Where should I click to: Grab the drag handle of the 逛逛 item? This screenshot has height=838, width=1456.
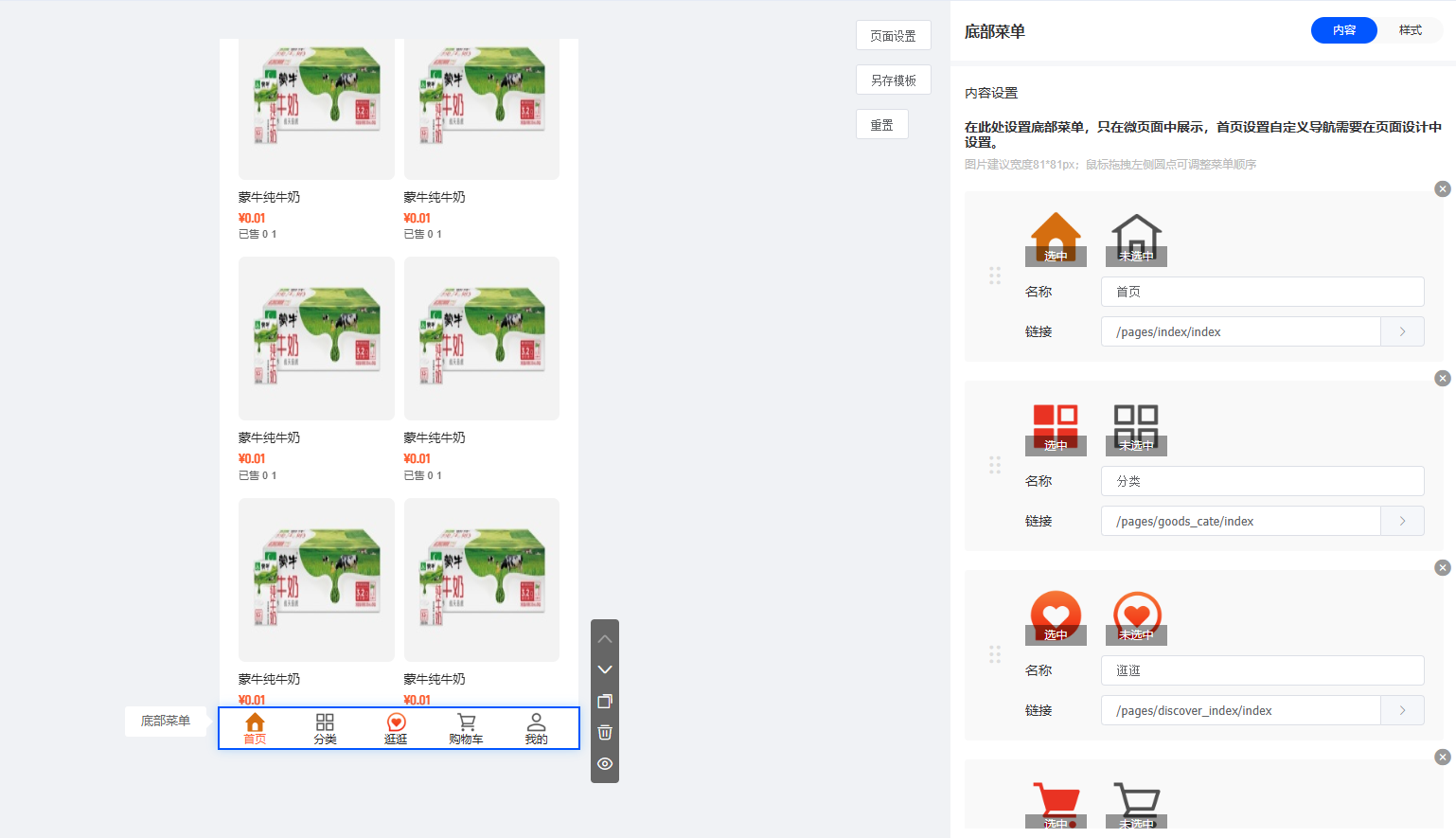coord(995,654)
